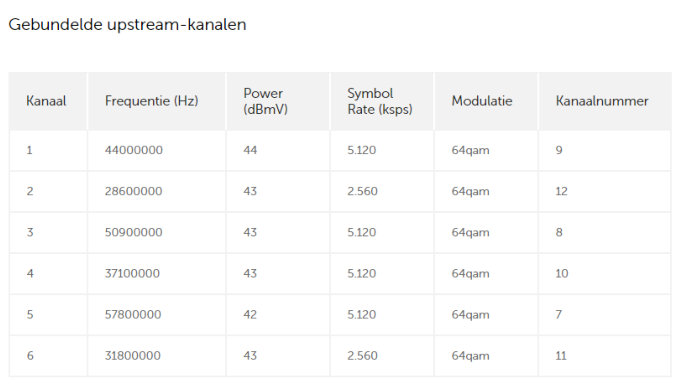Select the Gebundelde upstream-kanalen heading

[x=127, y=24]
